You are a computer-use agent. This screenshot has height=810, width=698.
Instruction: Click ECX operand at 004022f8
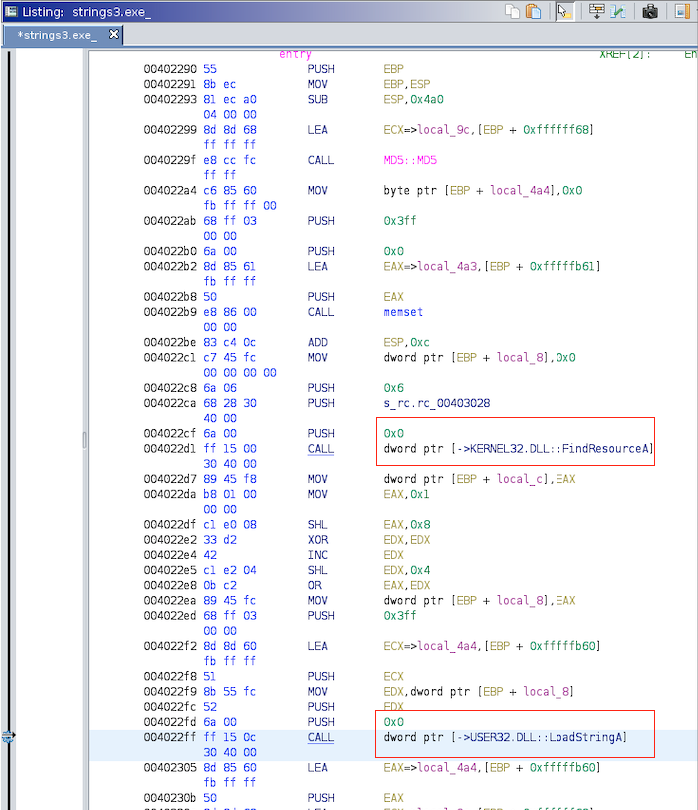(393, 676)
